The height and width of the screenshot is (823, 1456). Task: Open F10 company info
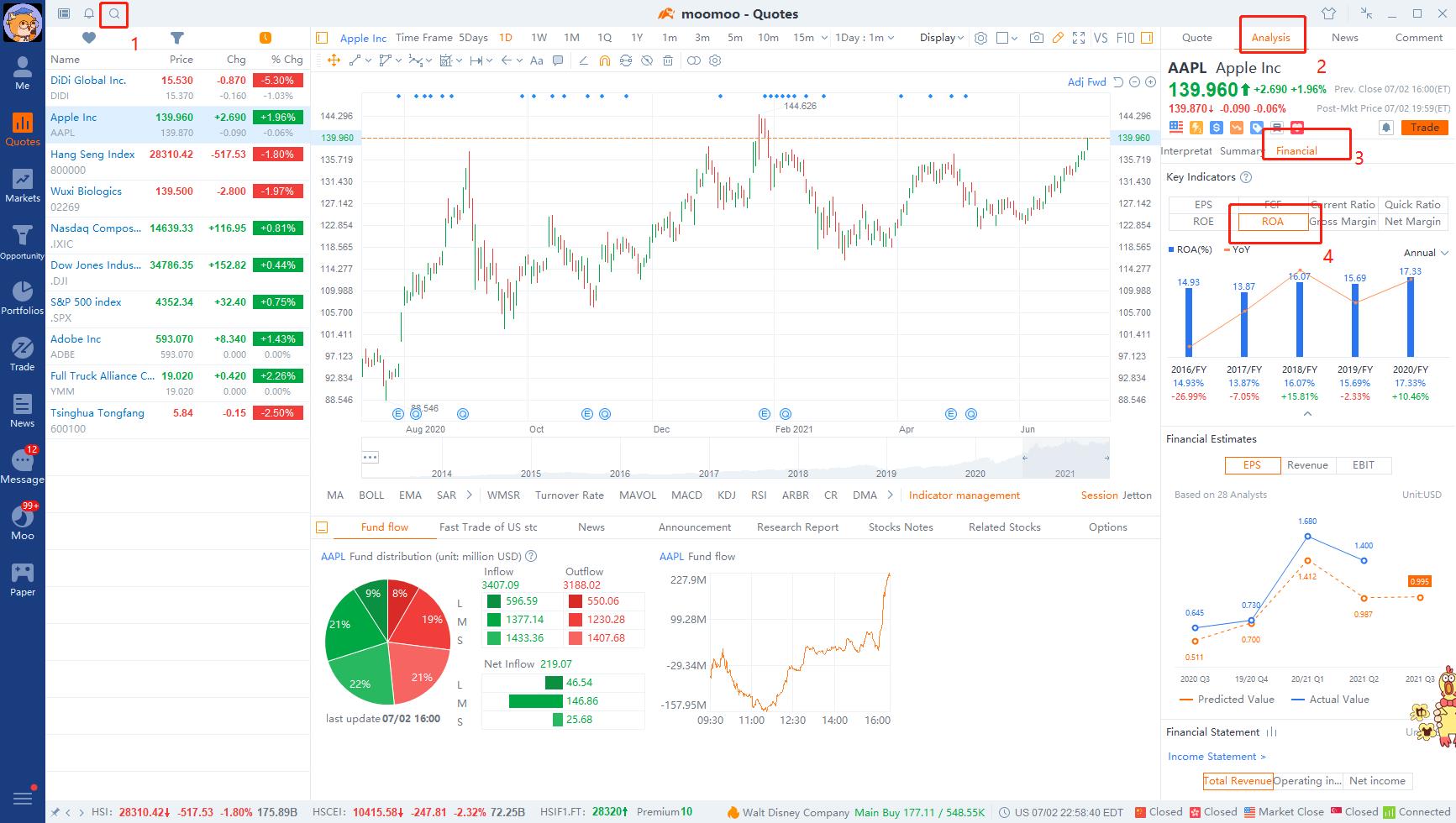pos(1126,38)
